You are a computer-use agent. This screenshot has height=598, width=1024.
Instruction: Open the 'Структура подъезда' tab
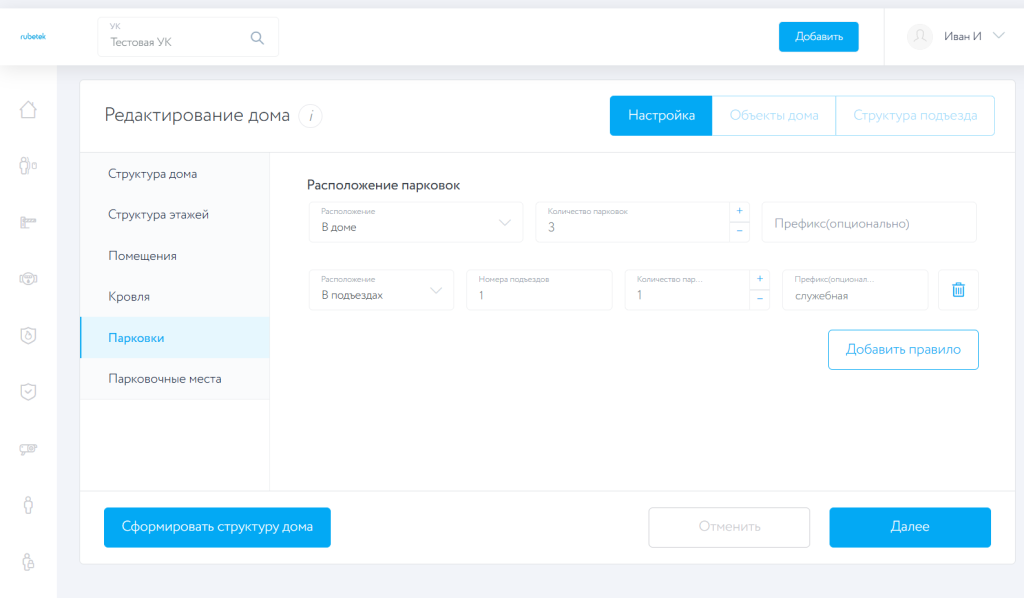click(915, 115)
